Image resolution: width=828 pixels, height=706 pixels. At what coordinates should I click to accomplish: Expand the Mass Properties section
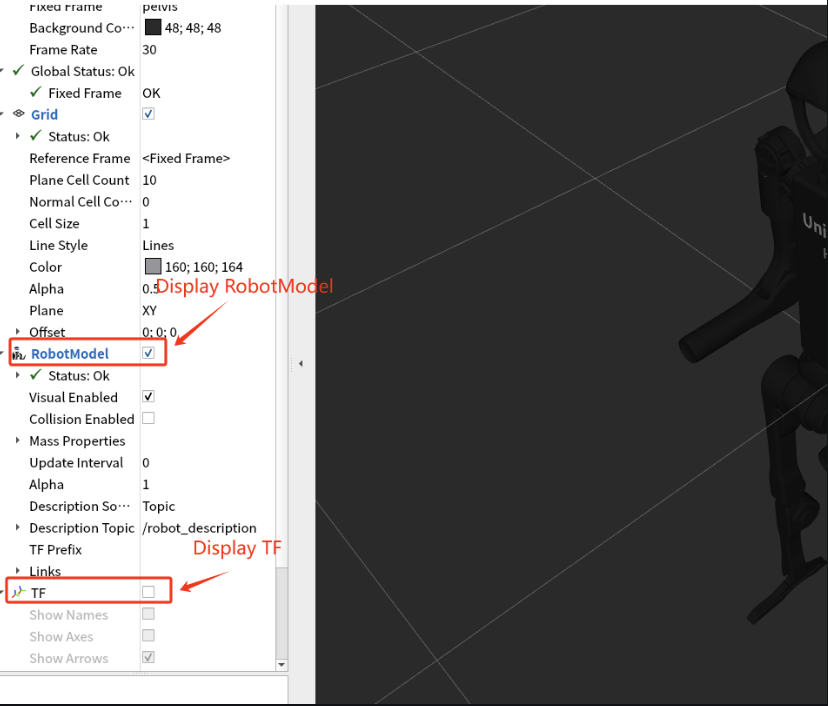click(18, 441)
